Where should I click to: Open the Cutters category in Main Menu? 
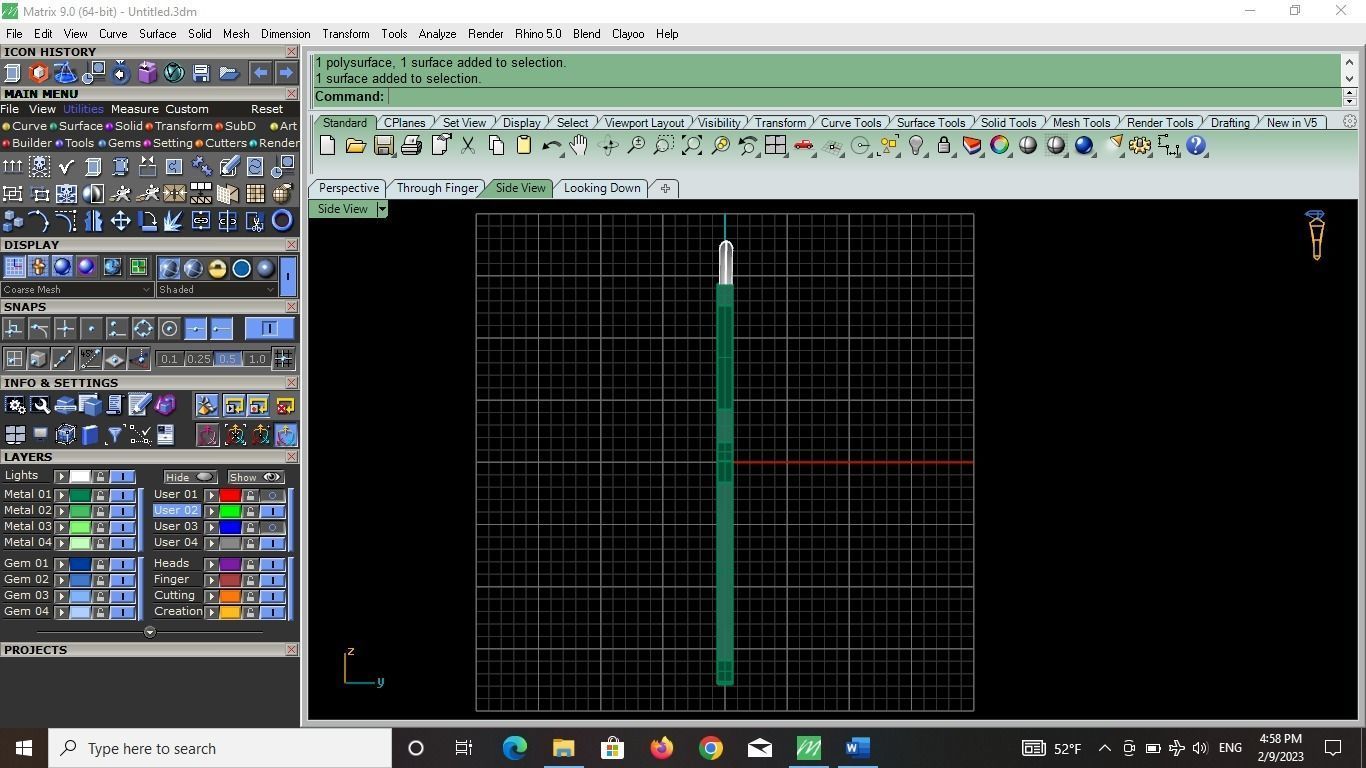click(222, 143)
